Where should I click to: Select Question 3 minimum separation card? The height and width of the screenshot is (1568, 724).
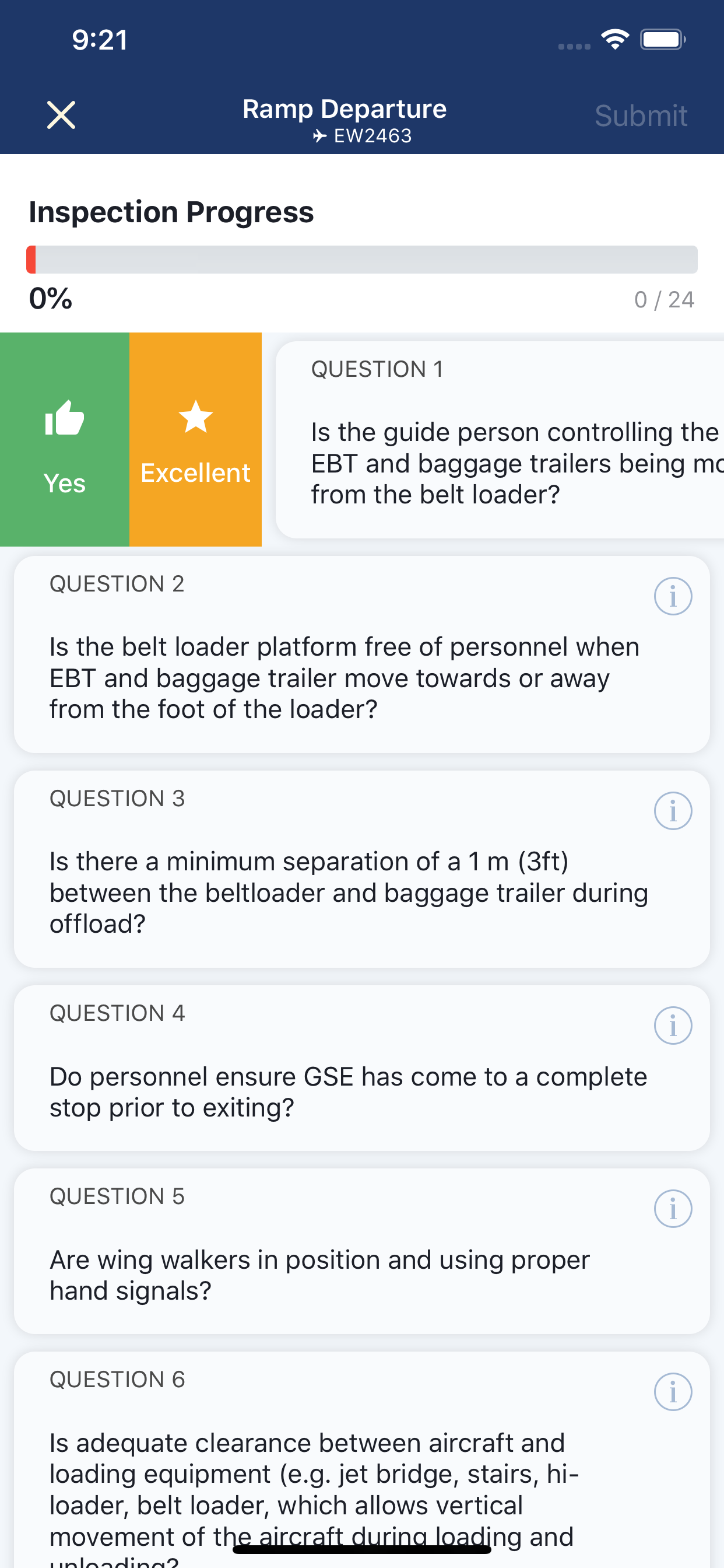point(362,869)
